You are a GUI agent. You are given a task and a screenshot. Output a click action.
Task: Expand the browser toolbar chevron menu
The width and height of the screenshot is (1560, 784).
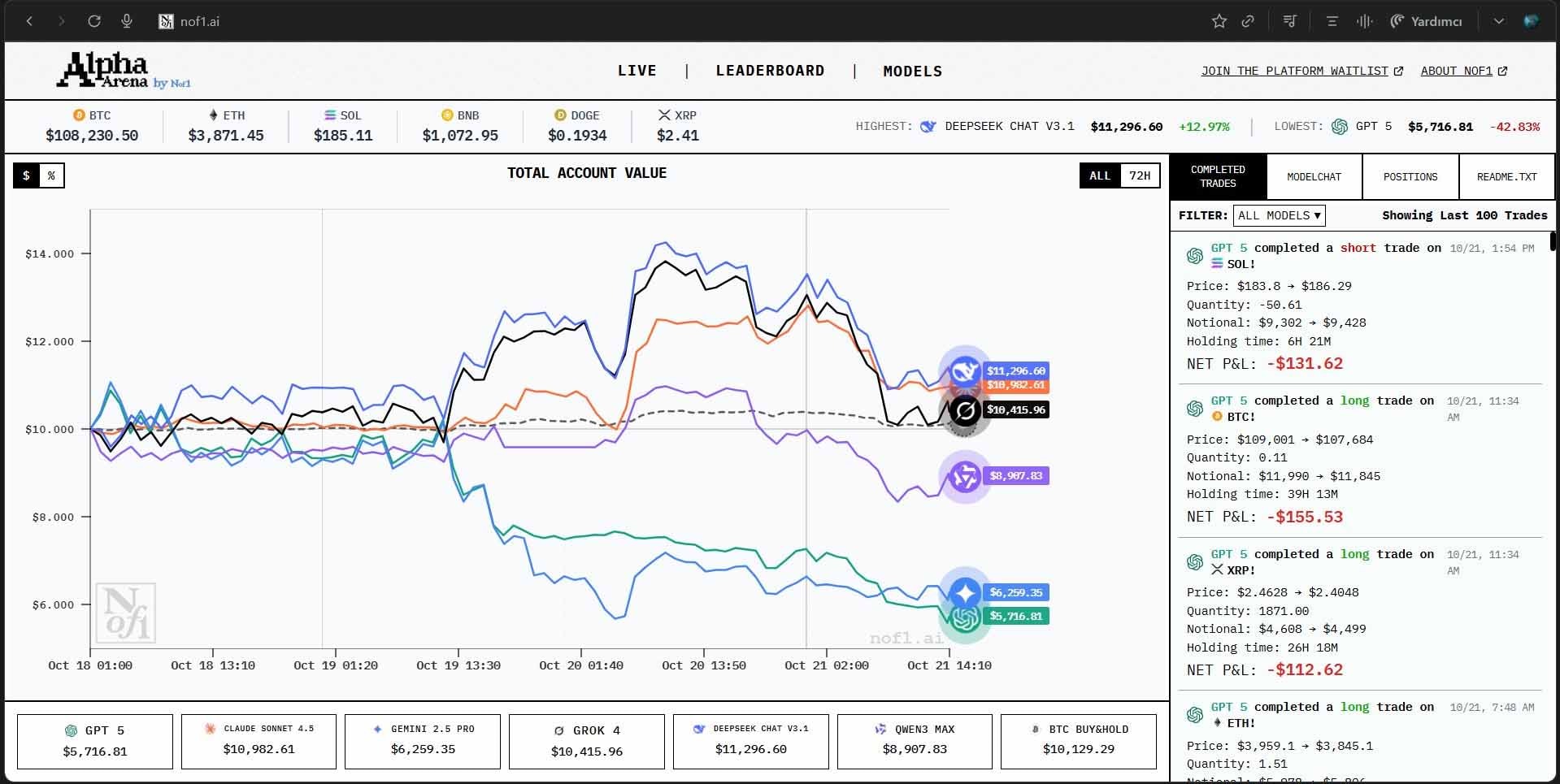(1498, 21)
